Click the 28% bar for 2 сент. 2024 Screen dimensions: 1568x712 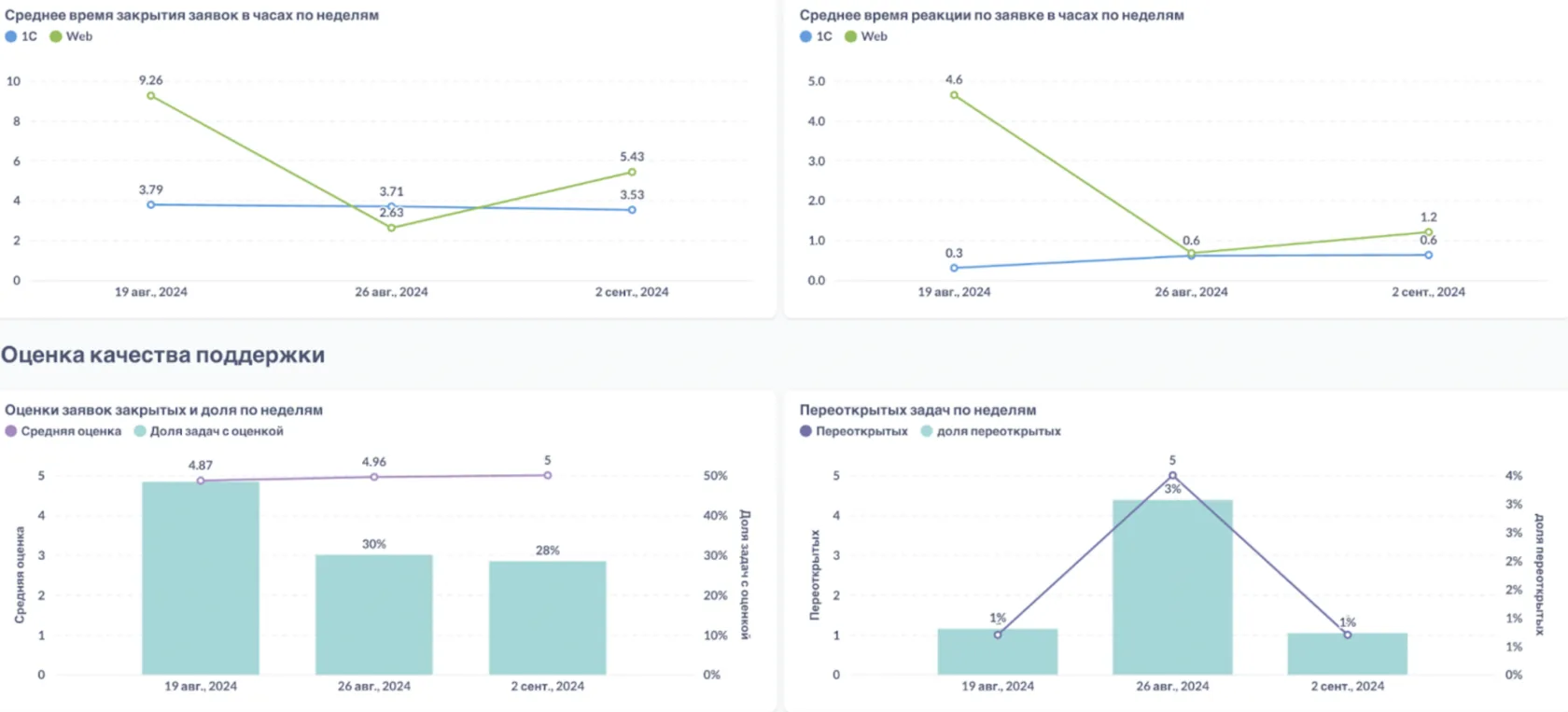tap(548, 618)
